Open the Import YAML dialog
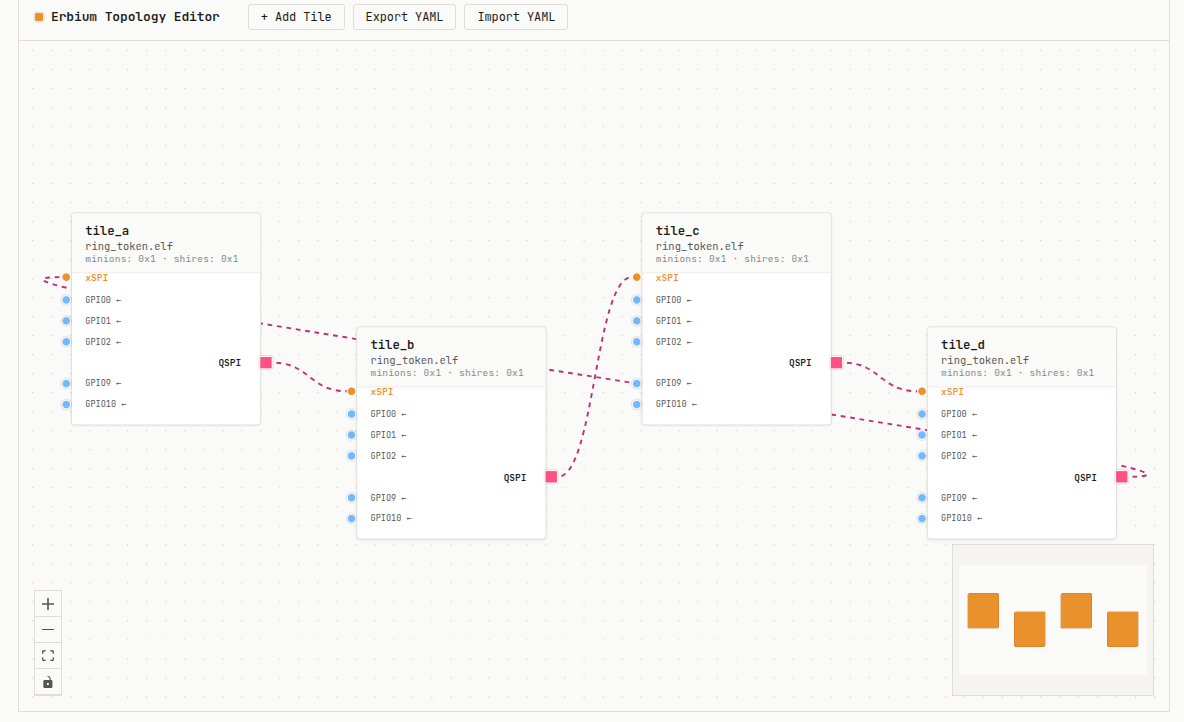This screenshot has width=1184, height=722. click(516, 17)
